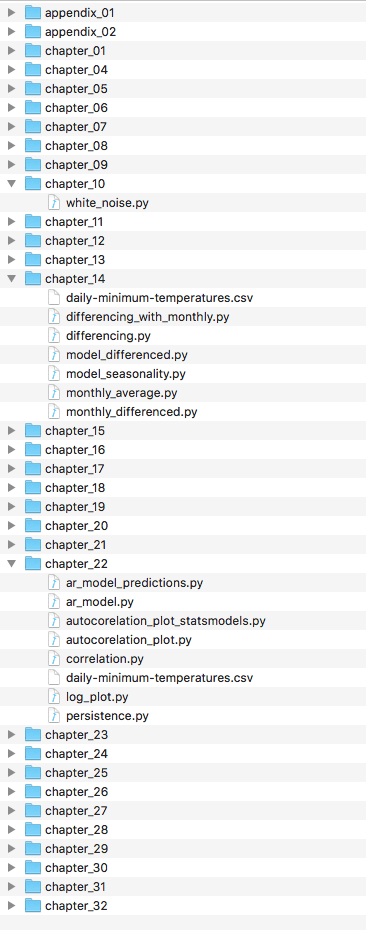Click the log_plot.py file icon
The image size is (366, 930).
coord(54,696)
